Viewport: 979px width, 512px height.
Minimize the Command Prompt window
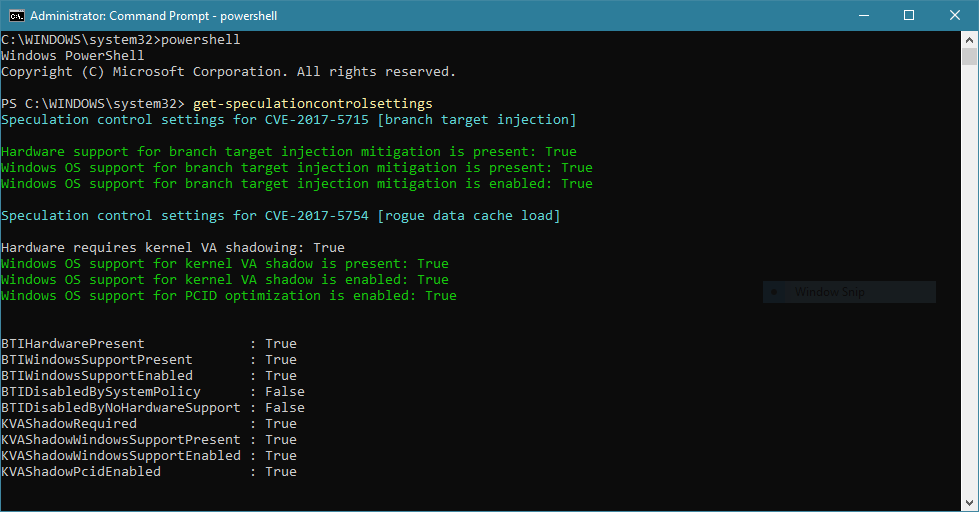(x=861, y=16)
